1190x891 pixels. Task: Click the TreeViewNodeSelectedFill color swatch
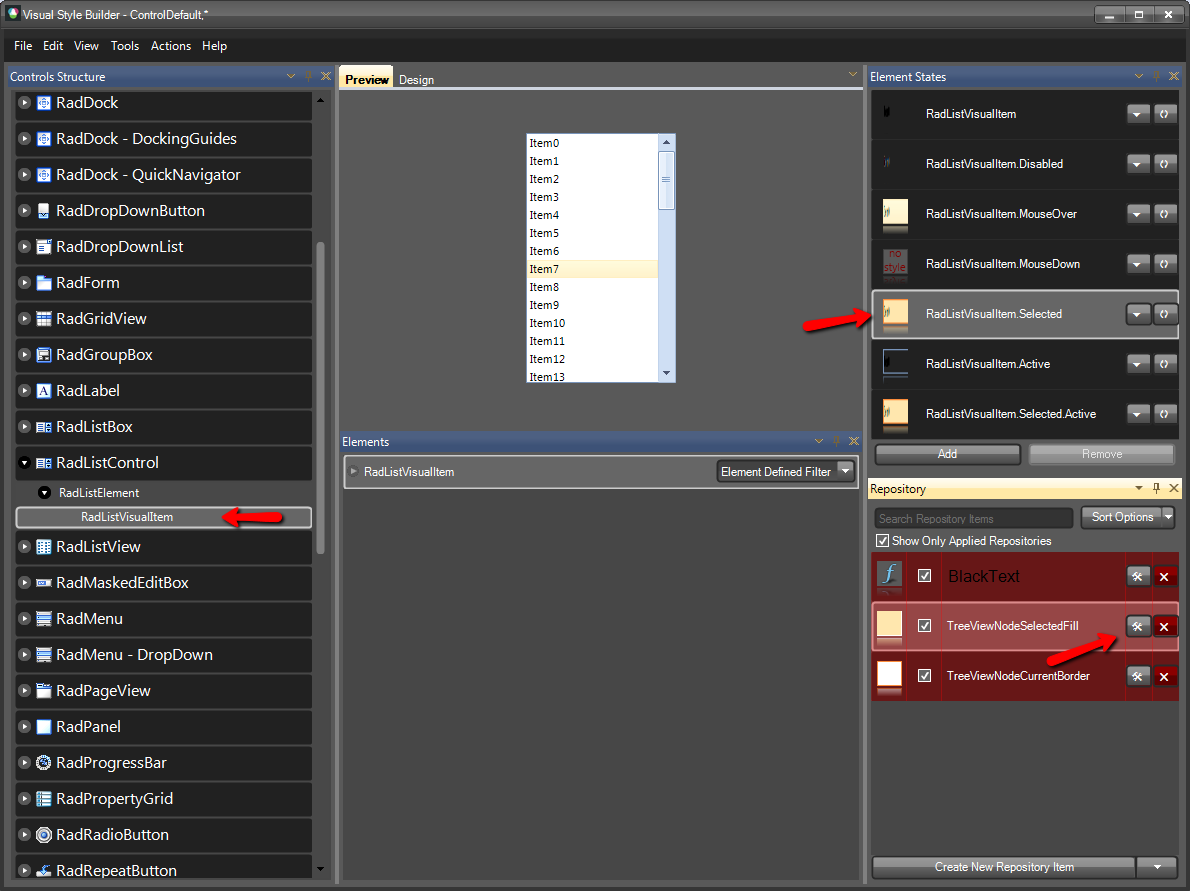tap(889, 626)
